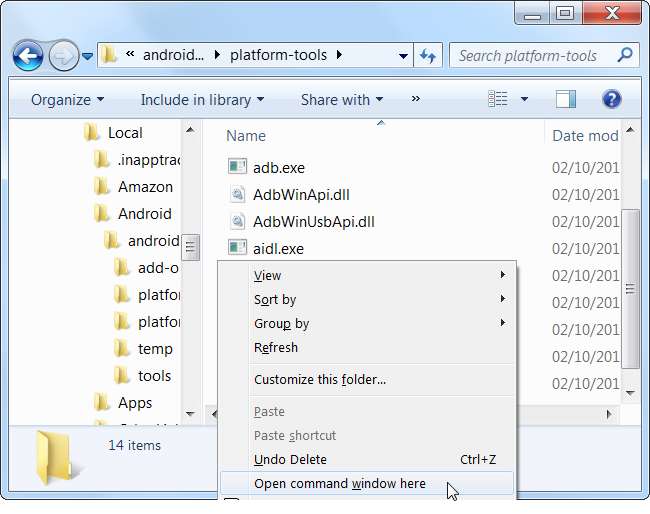Click the folder icon in address bar
This screenshot has width=650, height=514.
tap(109, 54)
